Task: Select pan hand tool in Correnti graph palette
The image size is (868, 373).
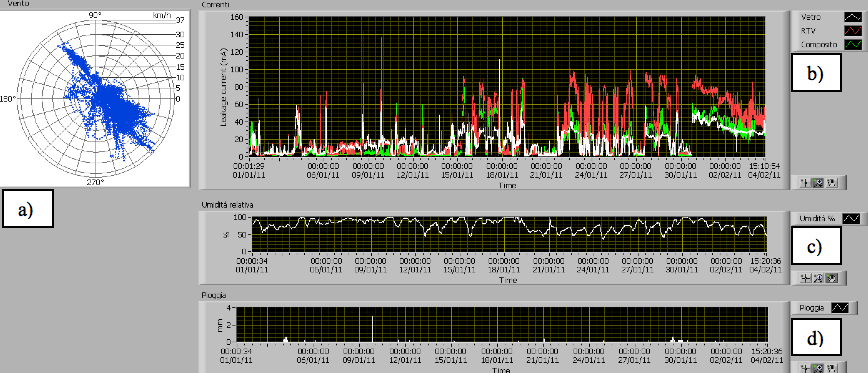Action: [x=833, y=183]
